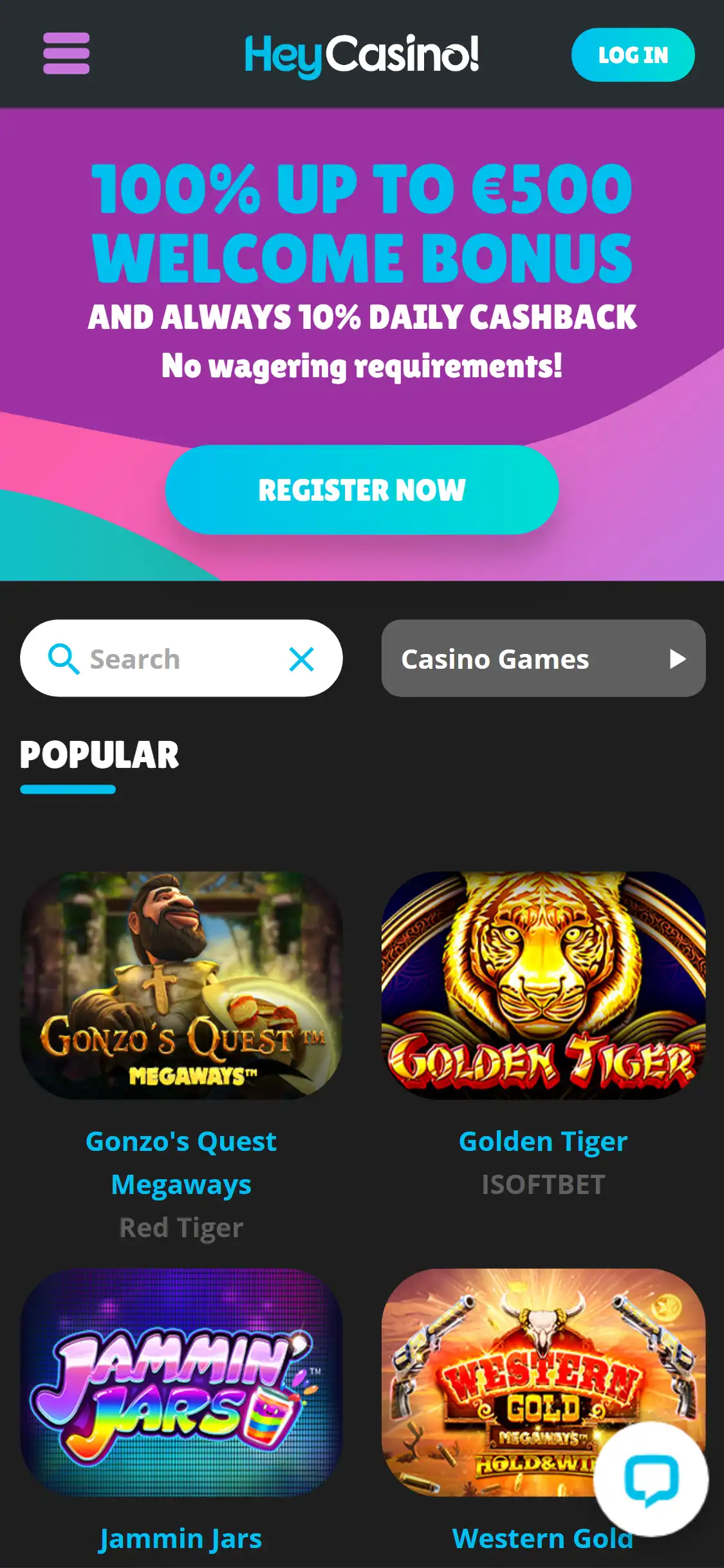
Task: Click the LOG IN button
Action: point(633,55)
